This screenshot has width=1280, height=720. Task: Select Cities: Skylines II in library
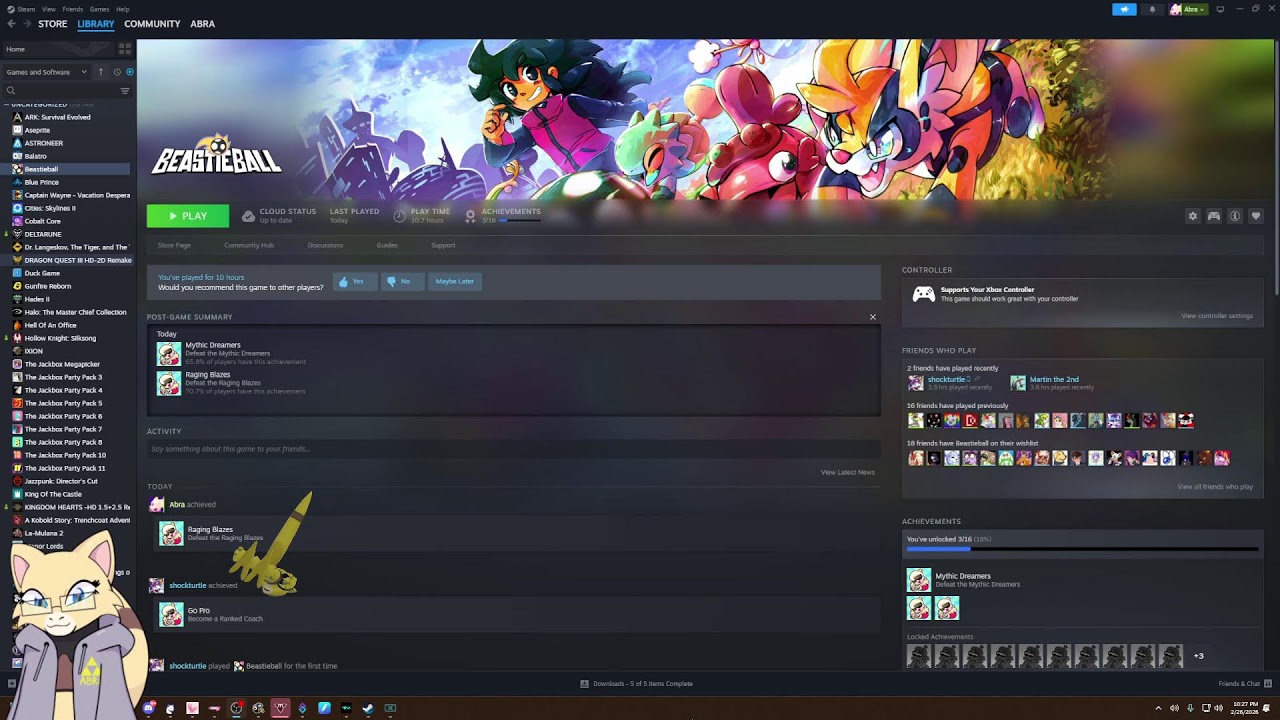pos(50,208)
